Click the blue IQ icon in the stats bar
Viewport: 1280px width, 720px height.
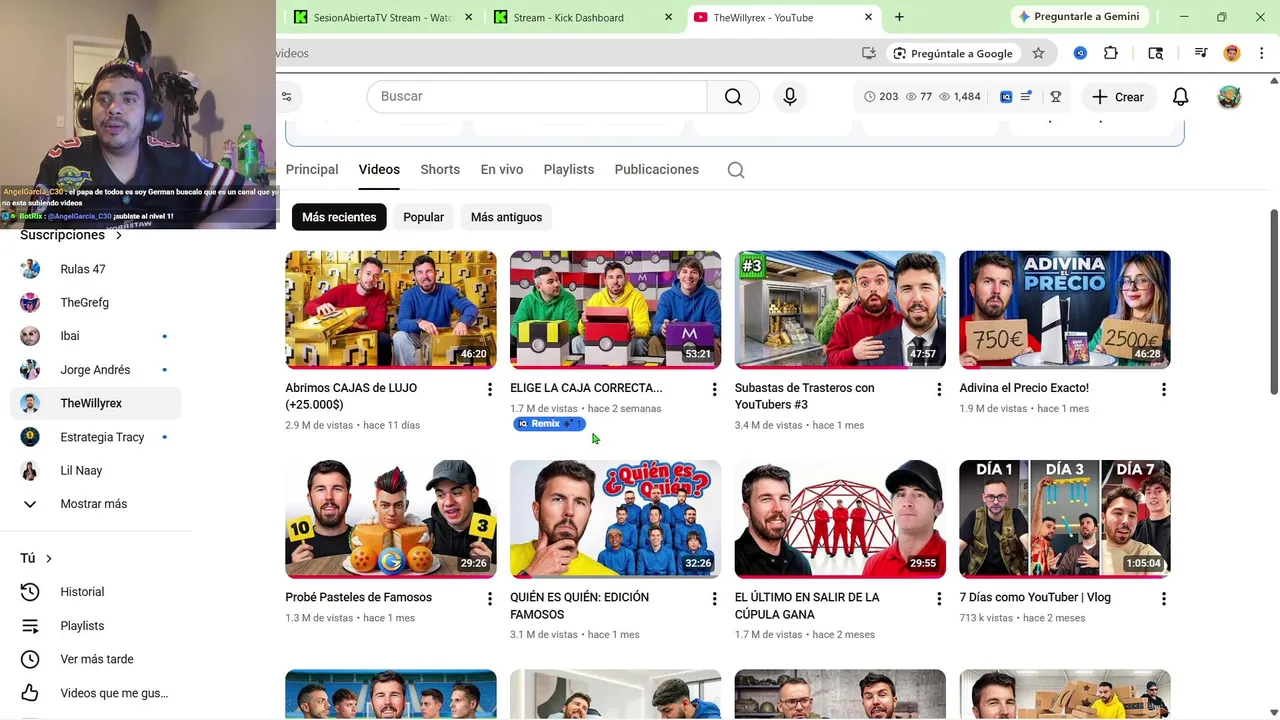[1006, 97]
